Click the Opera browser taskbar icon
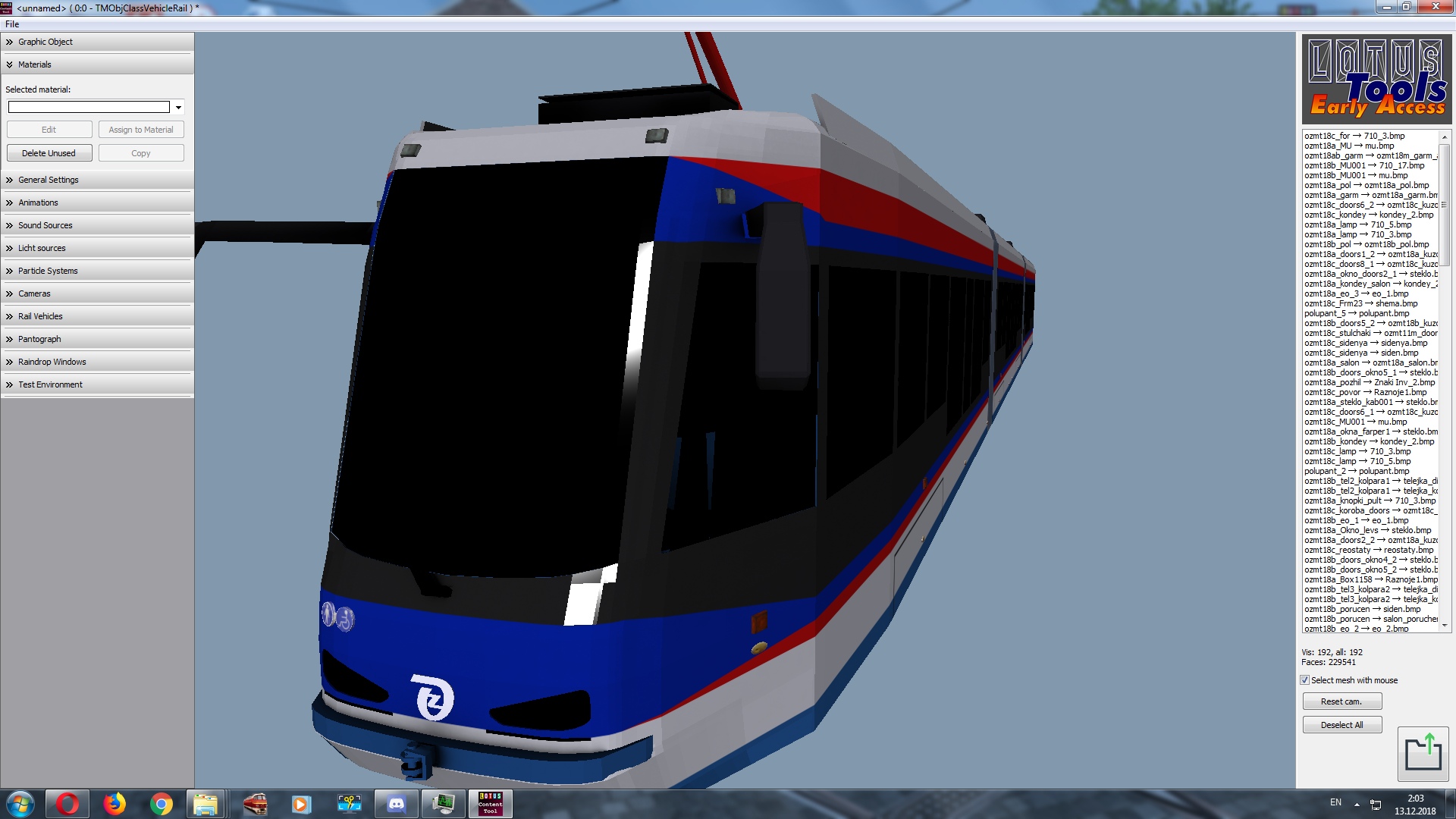Image resolution: width=1456 pixels, height=819 pixels. click(67, 804)
